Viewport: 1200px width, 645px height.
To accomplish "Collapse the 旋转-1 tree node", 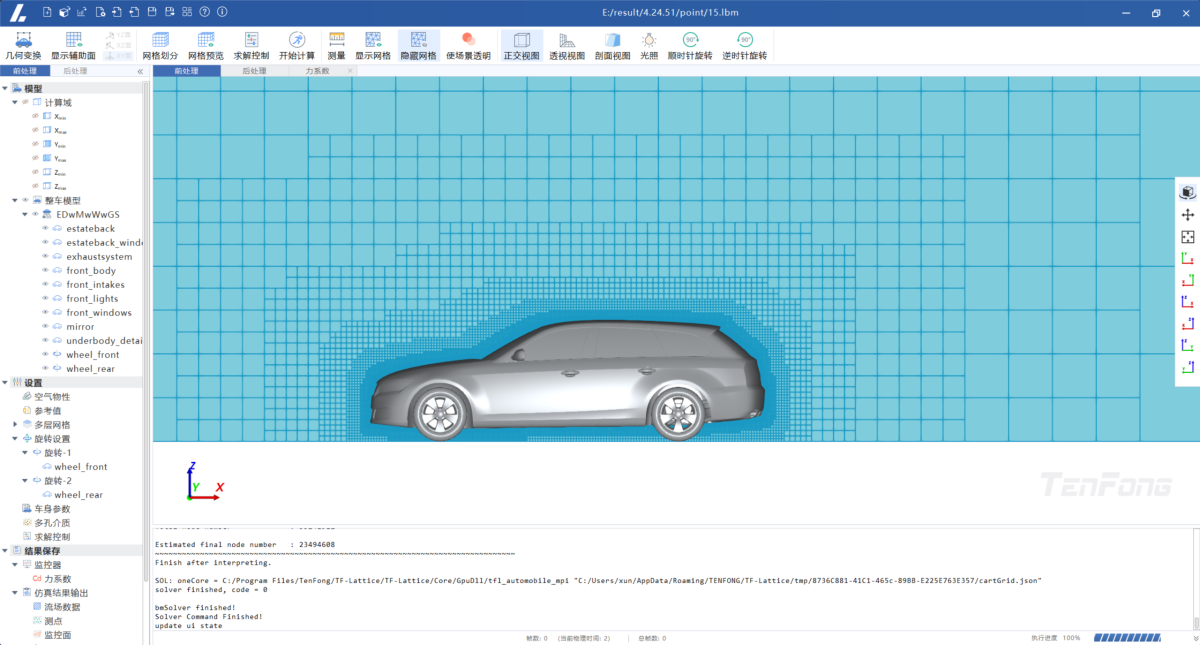I will [x=25, y=453].
